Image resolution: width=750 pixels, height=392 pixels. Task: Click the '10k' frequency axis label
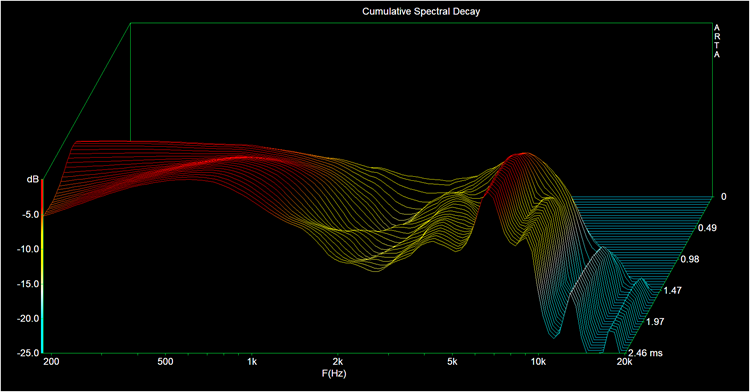(x=538, y=362)
